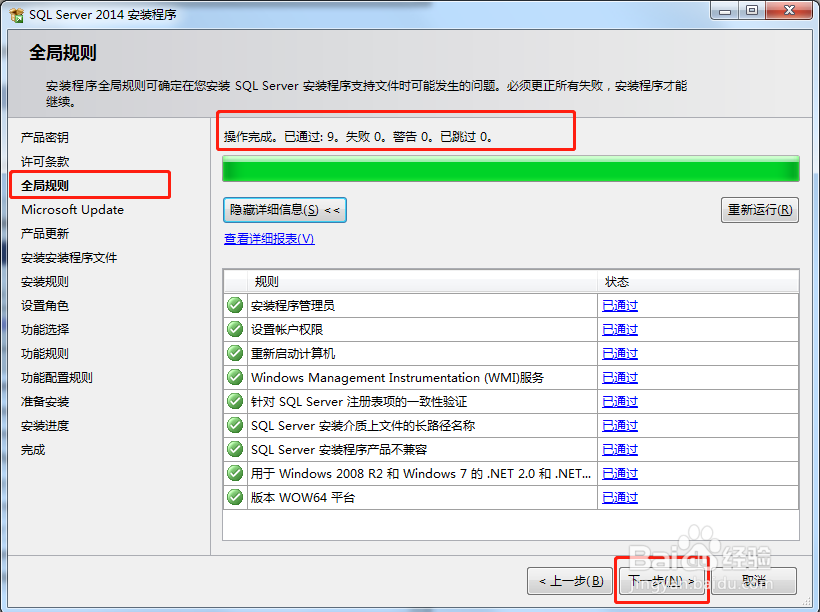
Task: Select 功能规则 step in sidebar
Action: tap(44, 354)
